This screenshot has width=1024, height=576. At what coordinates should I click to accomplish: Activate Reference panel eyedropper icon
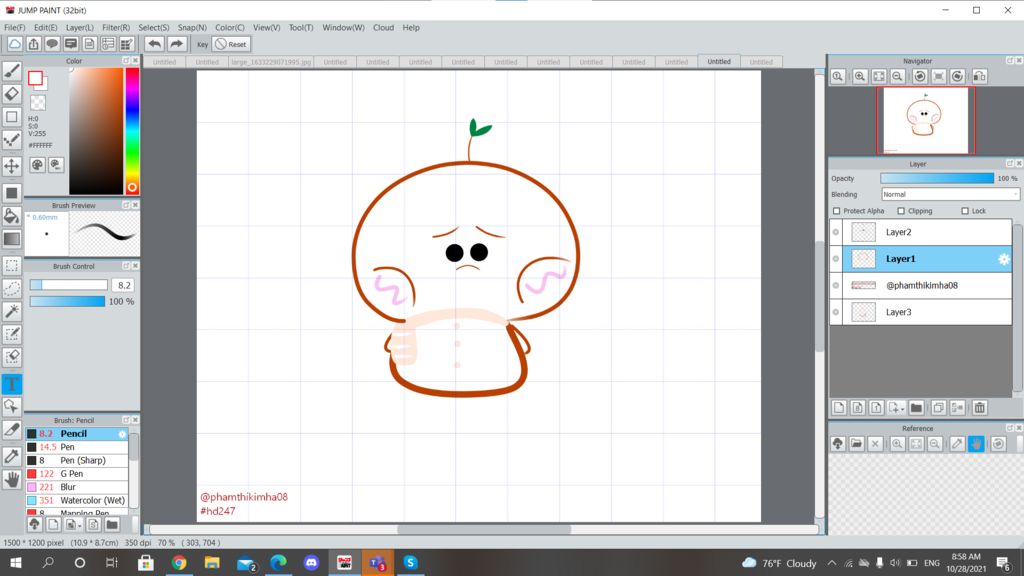957,444
